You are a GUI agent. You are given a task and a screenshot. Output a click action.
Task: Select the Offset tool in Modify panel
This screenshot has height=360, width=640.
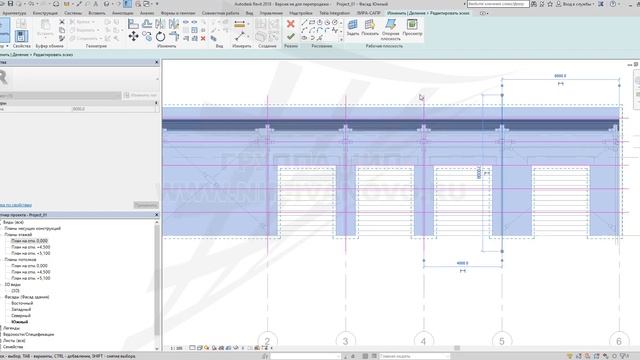(147, 24)
